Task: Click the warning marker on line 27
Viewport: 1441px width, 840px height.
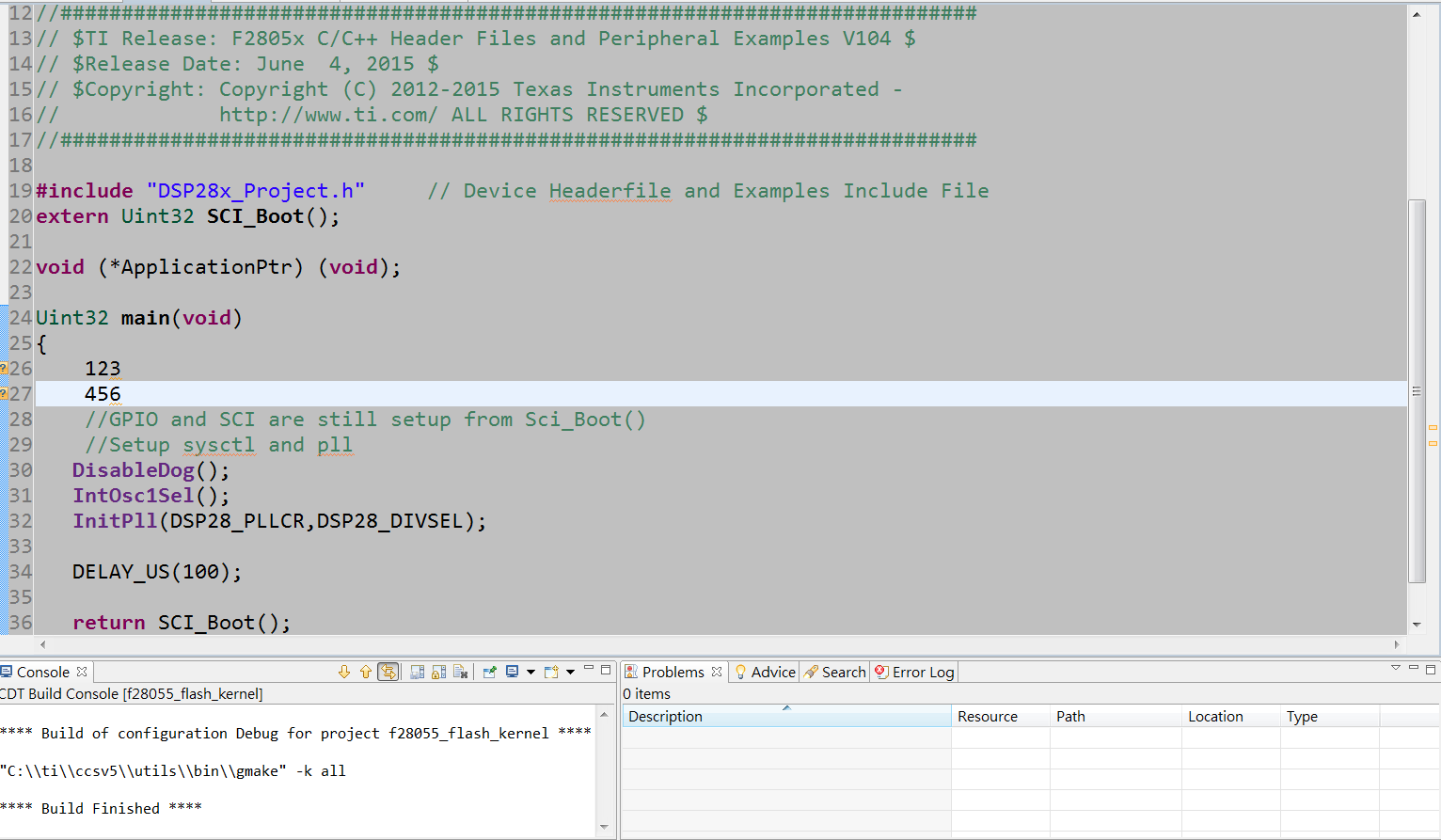Action: [x=4, y=394]
